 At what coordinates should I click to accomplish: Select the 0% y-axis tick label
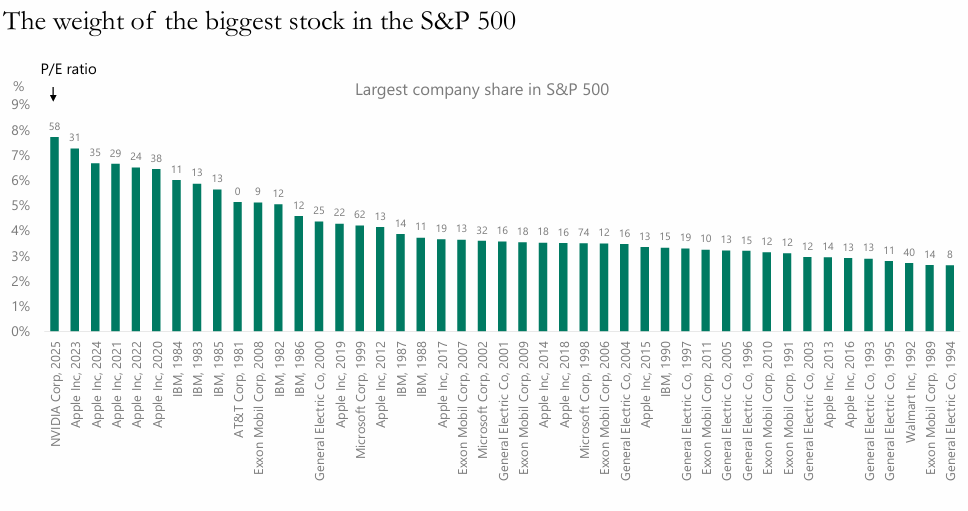(19, 331)
